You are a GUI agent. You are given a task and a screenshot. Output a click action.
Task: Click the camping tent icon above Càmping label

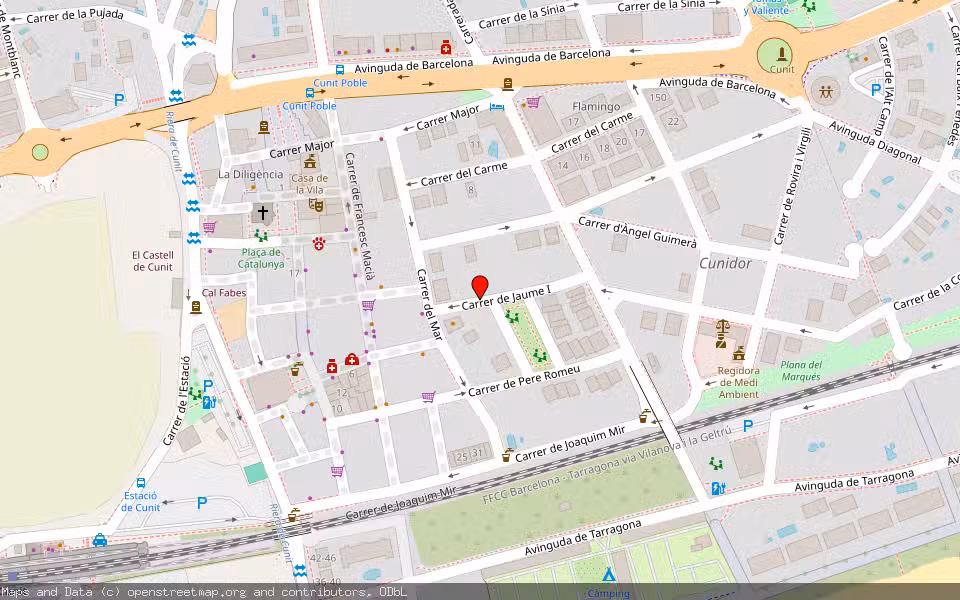(x=608, y=575)
